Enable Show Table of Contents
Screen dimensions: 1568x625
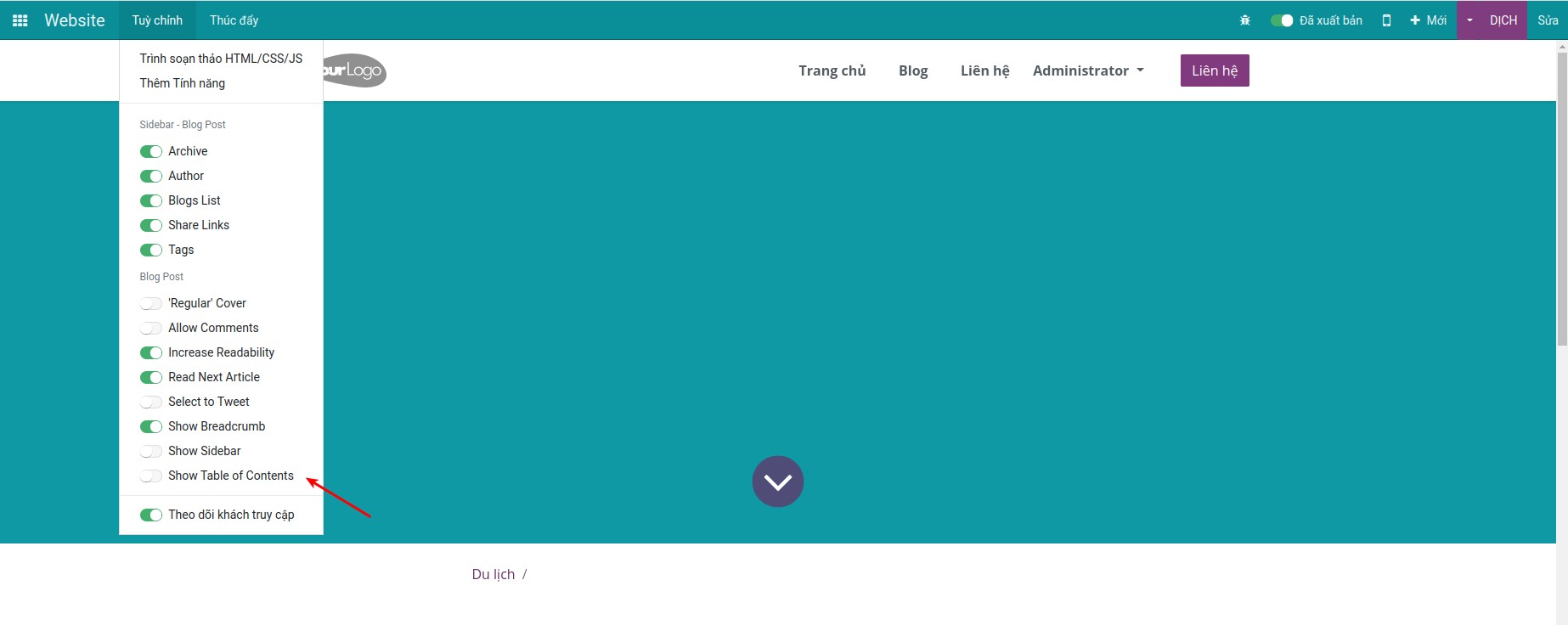151,476
